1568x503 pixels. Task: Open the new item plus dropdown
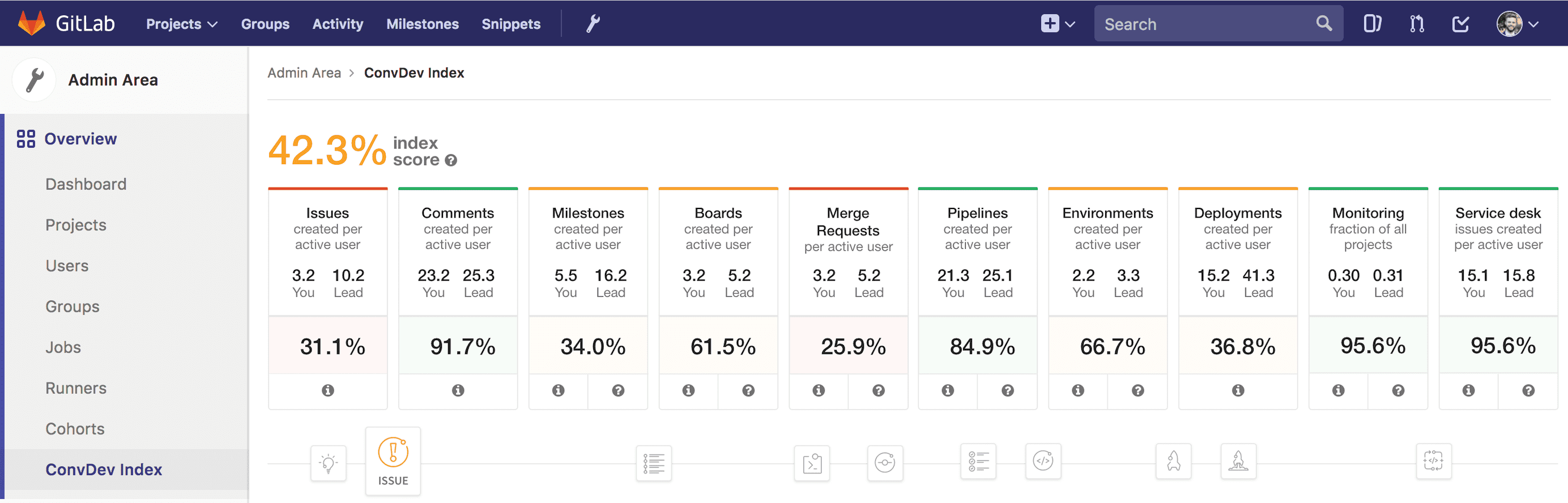[x=1057, y=24]
